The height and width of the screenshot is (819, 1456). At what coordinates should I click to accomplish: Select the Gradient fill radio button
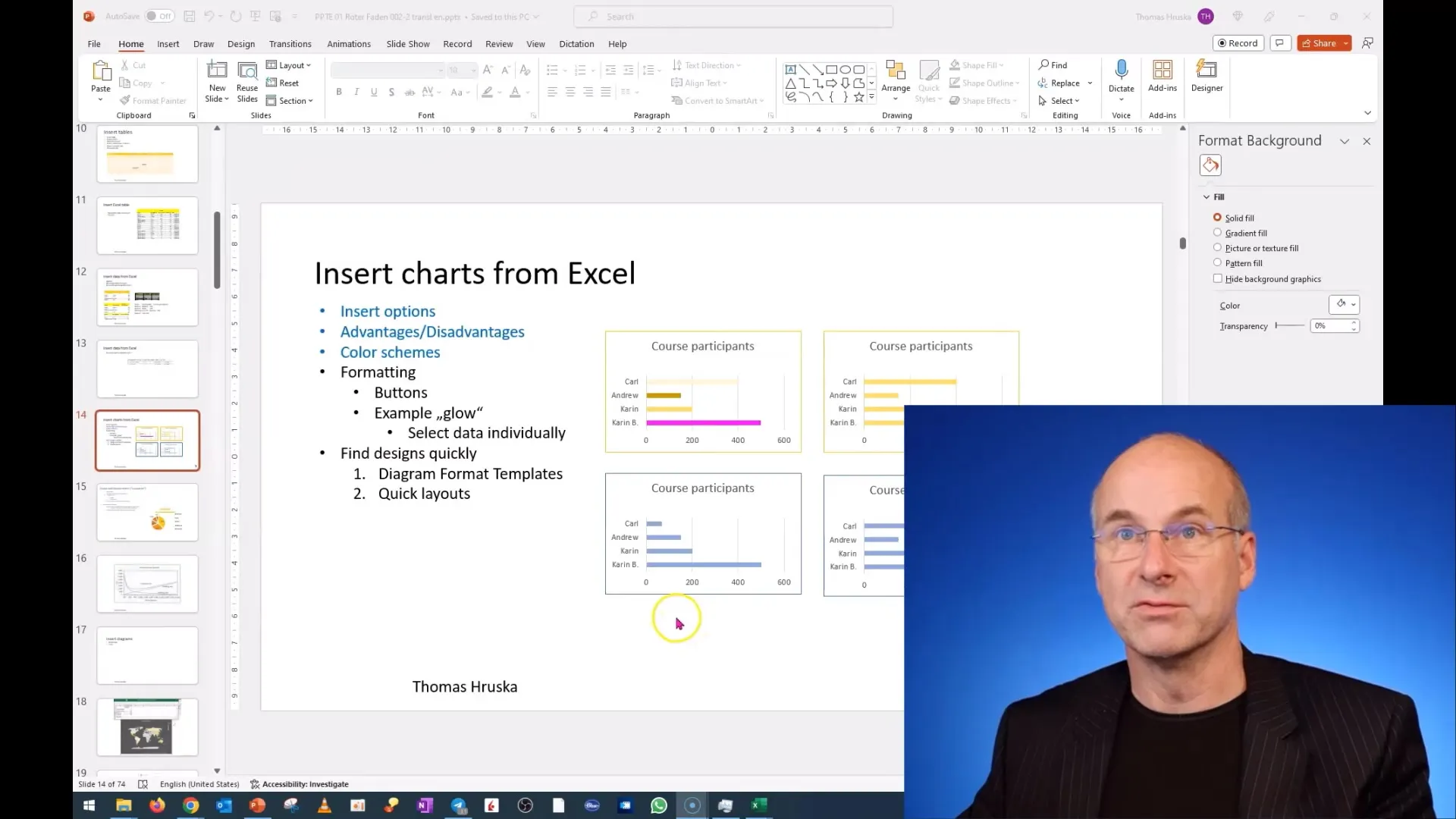pyautogui.click(x=1218, y=232)
